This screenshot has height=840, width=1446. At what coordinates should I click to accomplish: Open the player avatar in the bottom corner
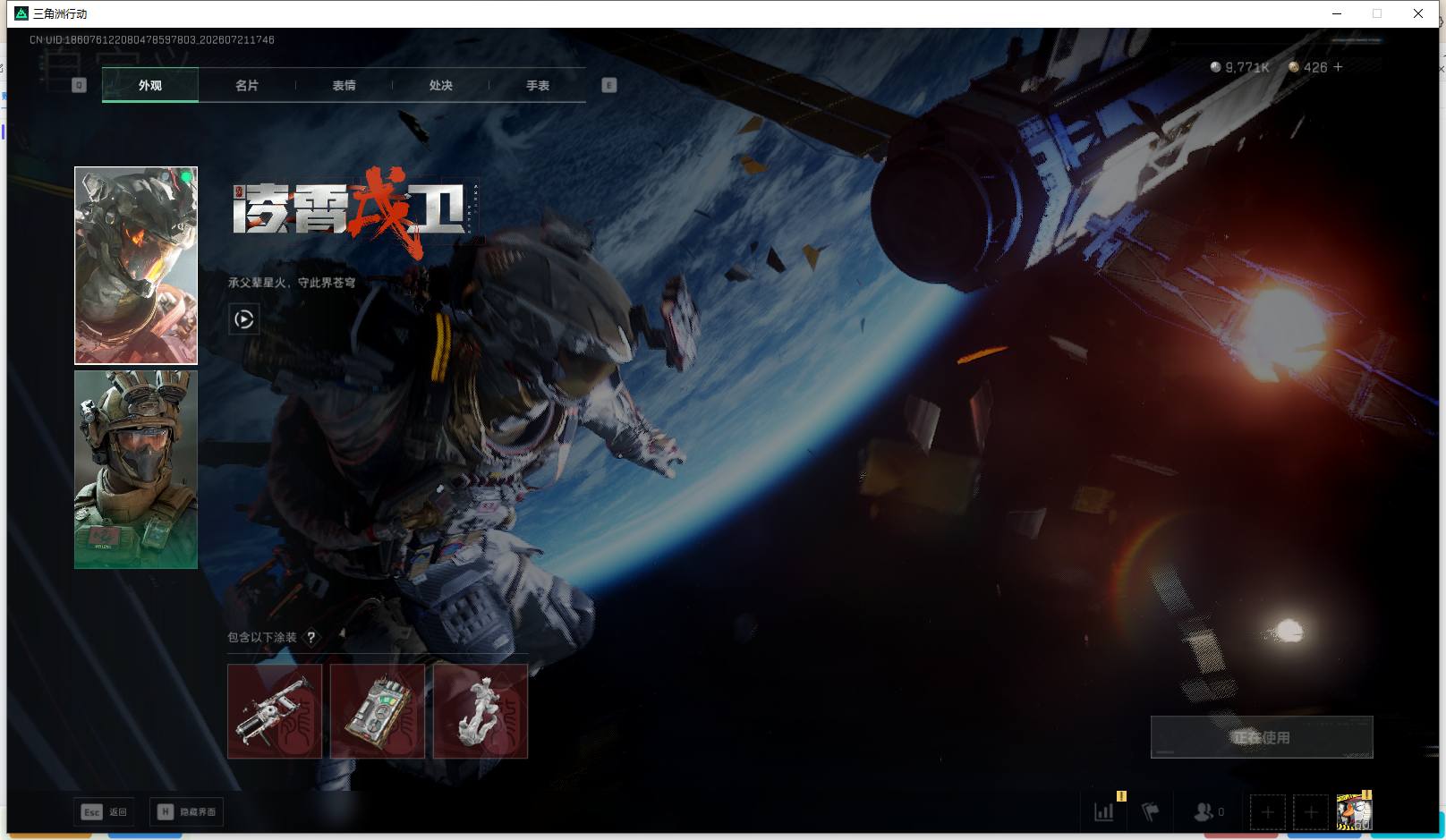1354,812
